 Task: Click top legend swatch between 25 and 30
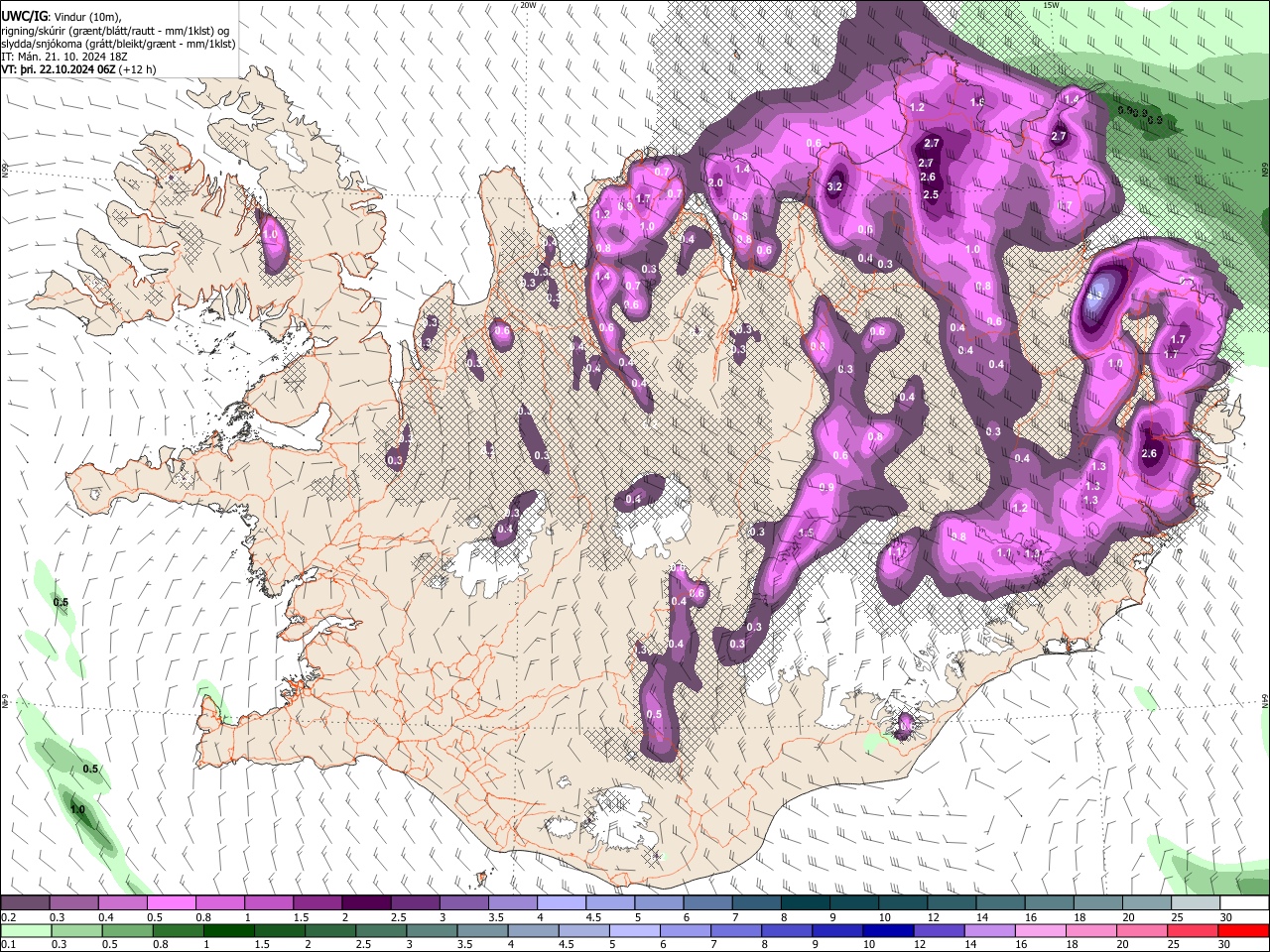point(1195,903)
